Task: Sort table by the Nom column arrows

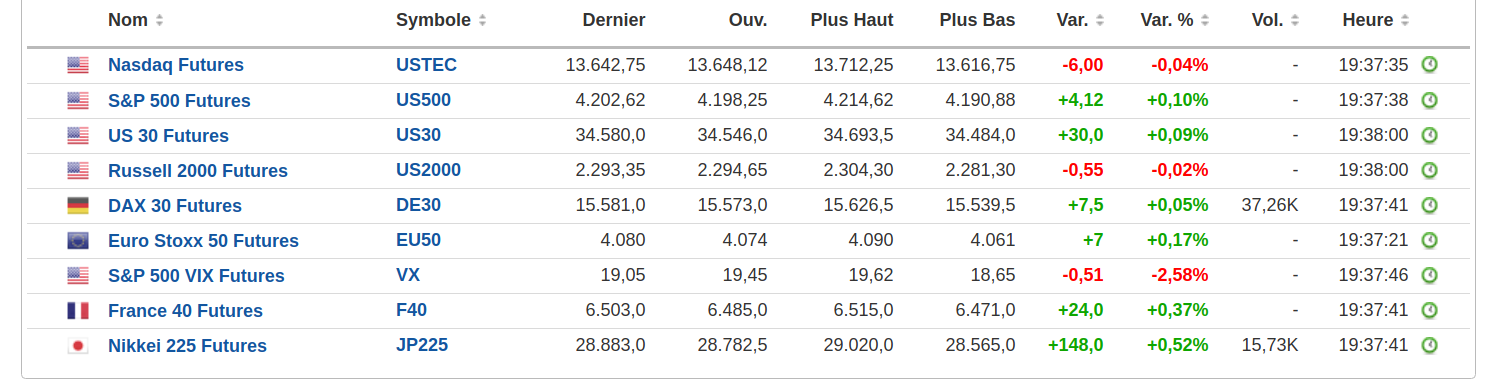Action: point(160,20)
